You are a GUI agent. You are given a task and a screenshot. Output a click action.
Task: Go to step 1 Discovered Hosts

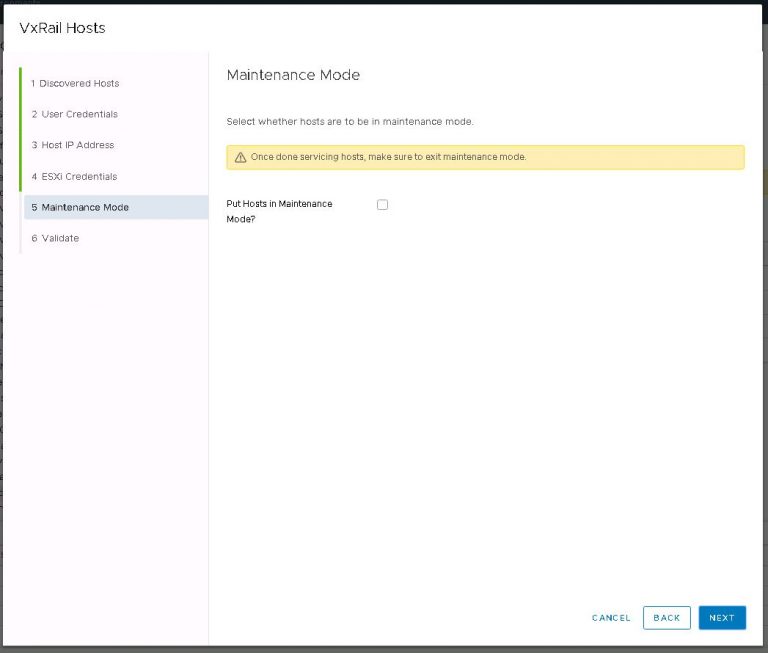coord(75,83)
